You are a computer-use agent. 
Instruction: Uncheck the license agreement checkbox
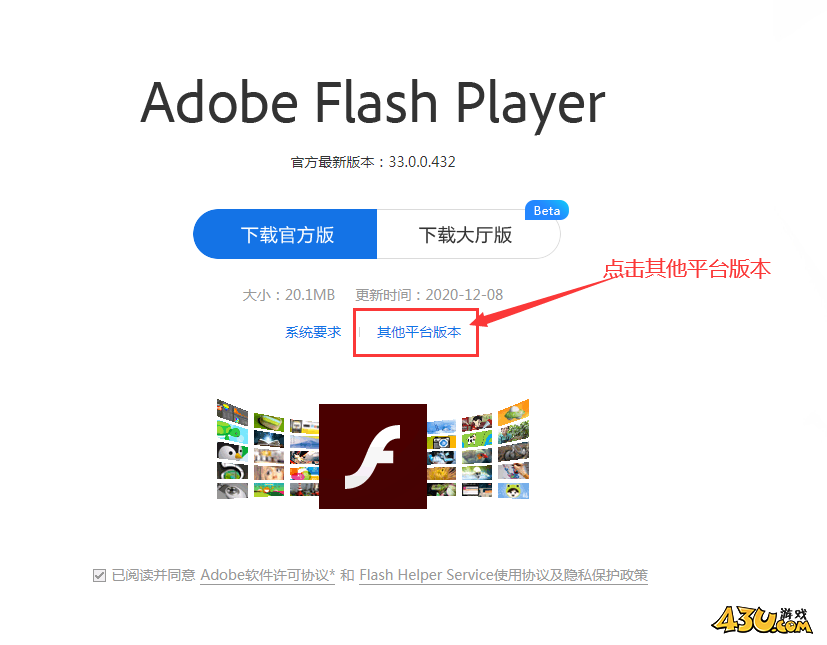[x=99, y=575]
